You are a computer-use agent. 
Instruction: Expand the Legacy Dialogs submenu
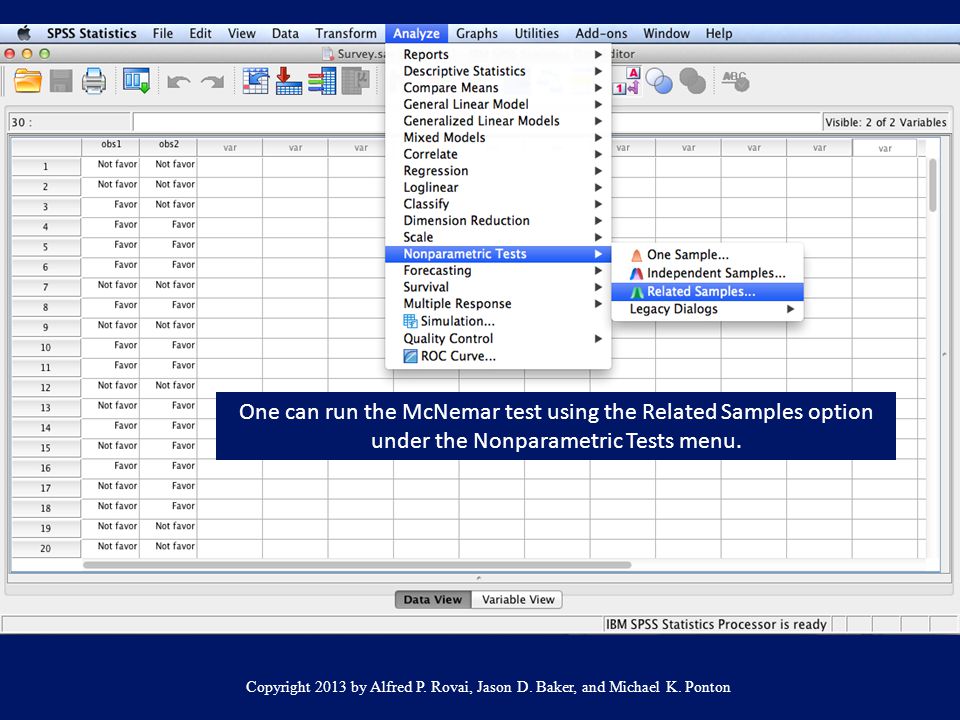click(707, 309)
